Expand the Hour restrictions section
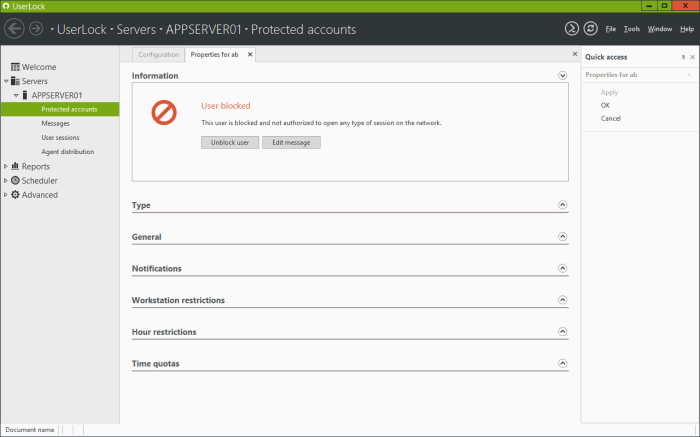Image resolution: width=700 pixels, height=437 pixels. click(x=562, y=332)
